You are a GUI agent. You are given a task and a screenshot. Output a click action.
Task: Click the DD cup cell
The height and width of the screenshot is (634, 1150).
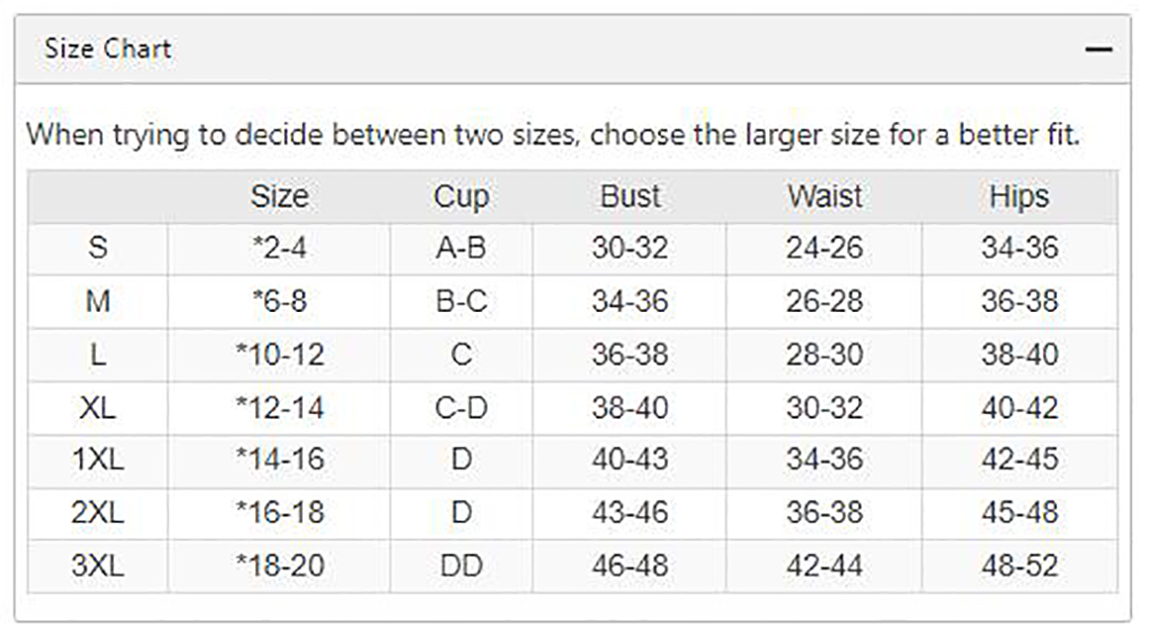pyautogui.click(x=461, y=566)
